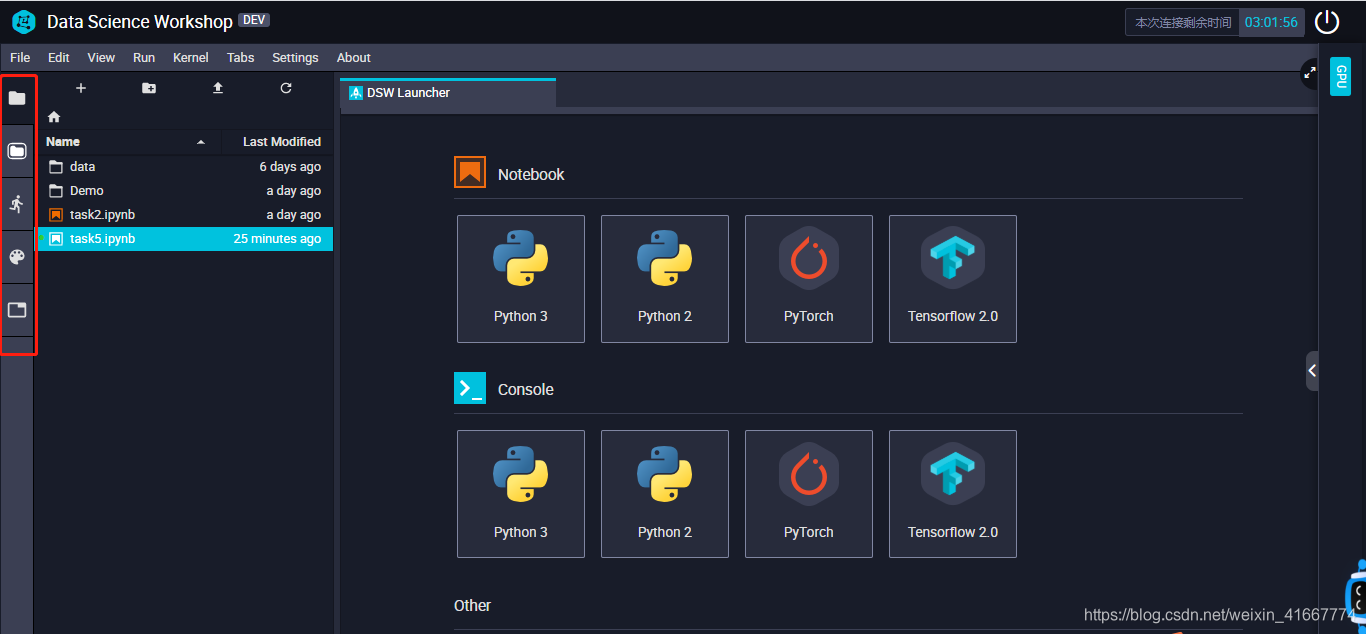This screenshot has width=1366, height=634.
Task: Open the running sessions sidebar icon
Action: (17, 204)
